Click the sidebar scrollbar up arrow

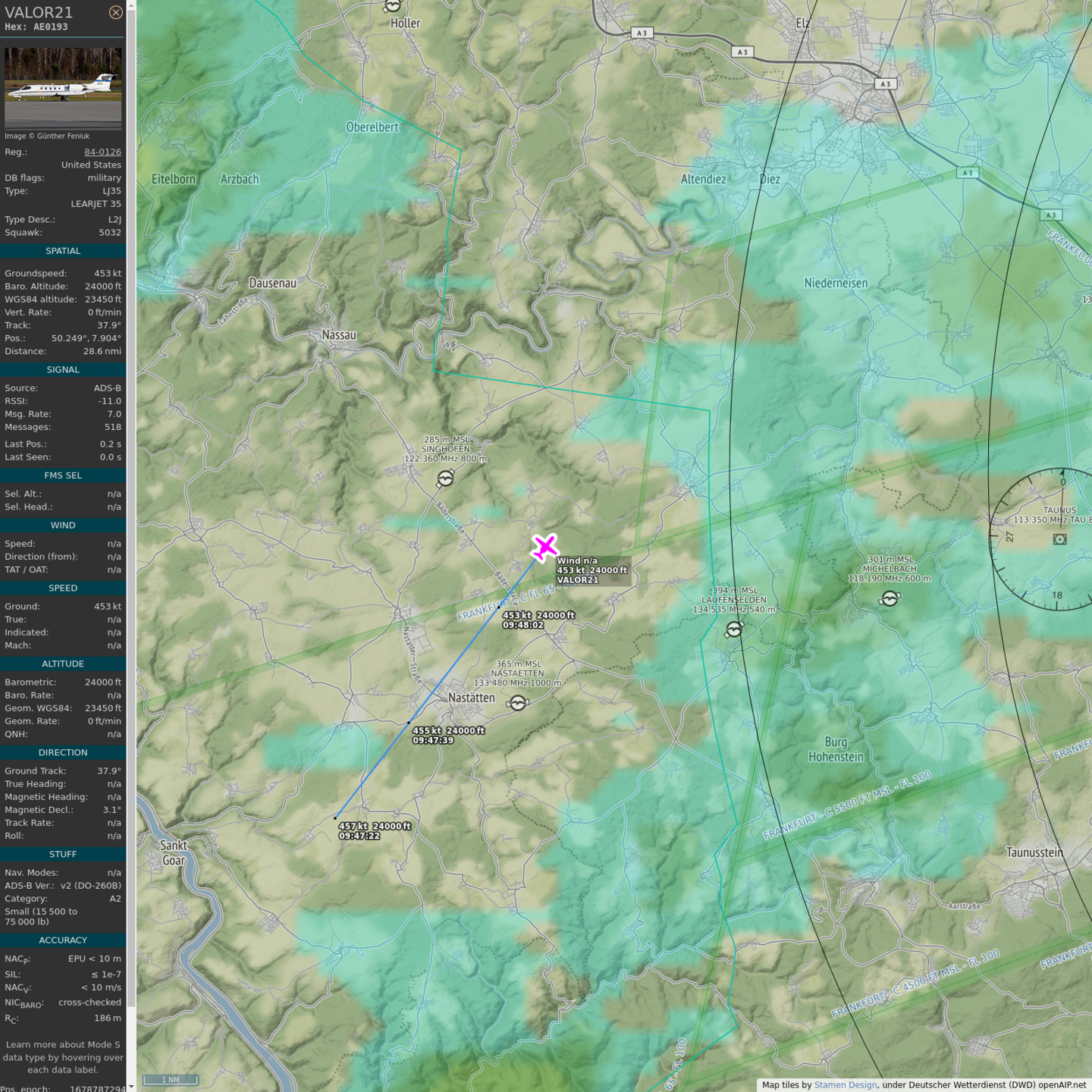(x=131, y=5)
